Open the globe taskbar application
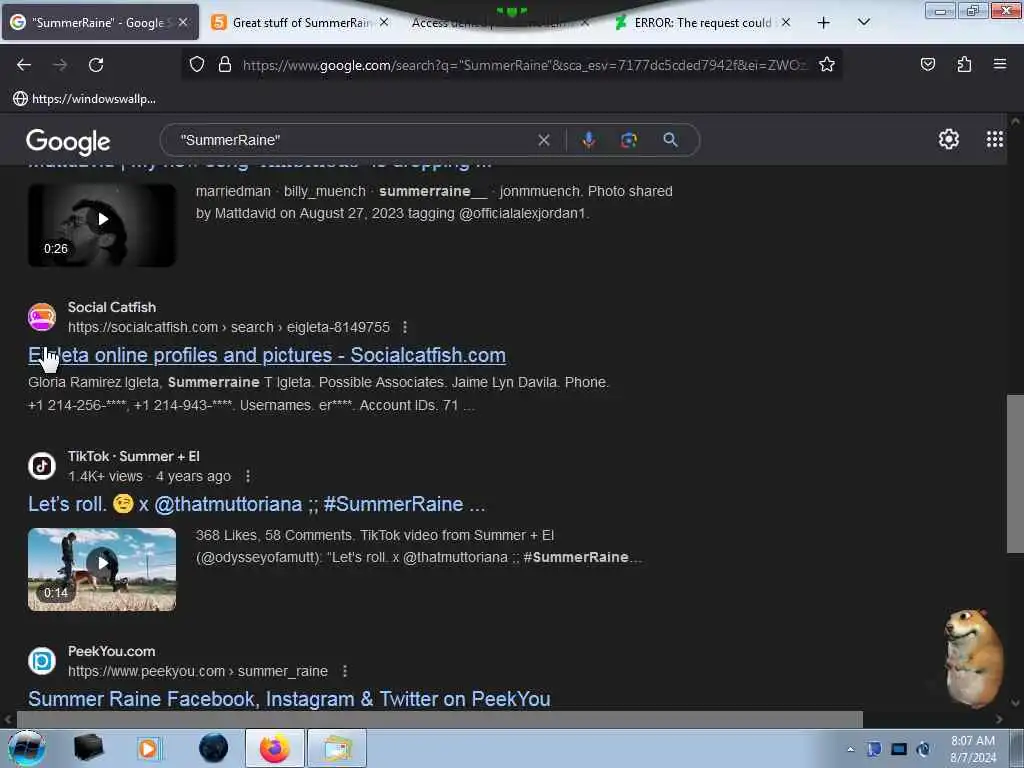 click(214, 748)
